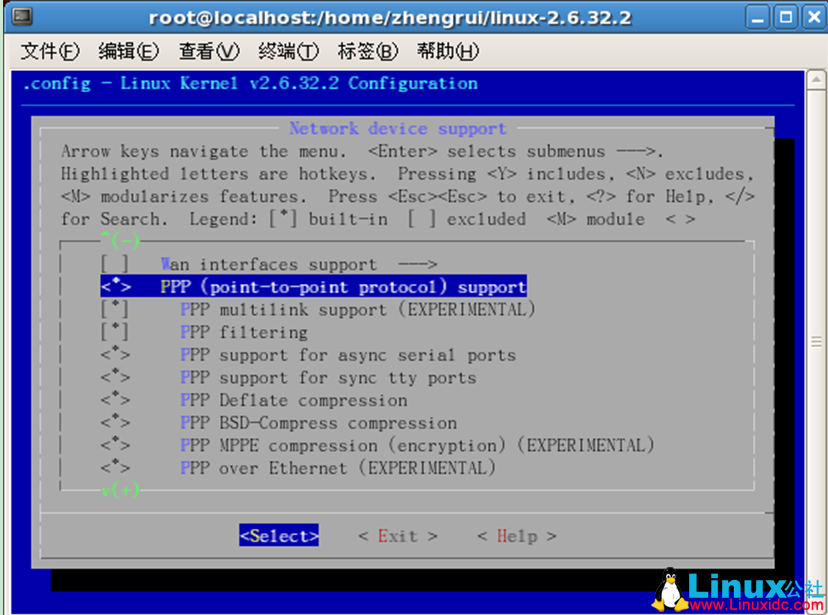Click the green v(+) scroll-down indicator
This screenshot has width=828, height=615.
pos(120,490)
